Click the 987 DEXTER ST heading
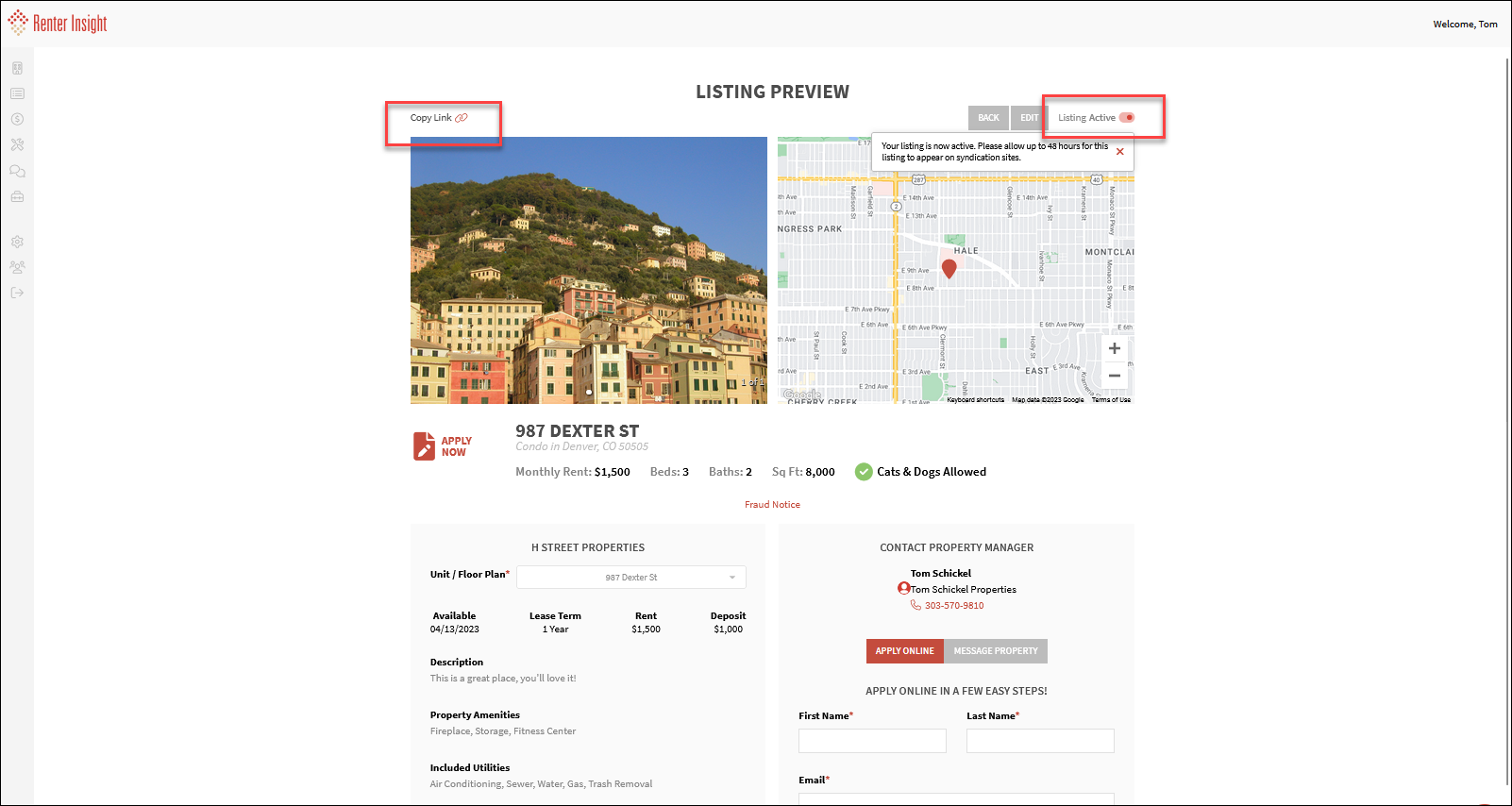The height and width of the screenshot is (806, 1512). coord(577,431)
